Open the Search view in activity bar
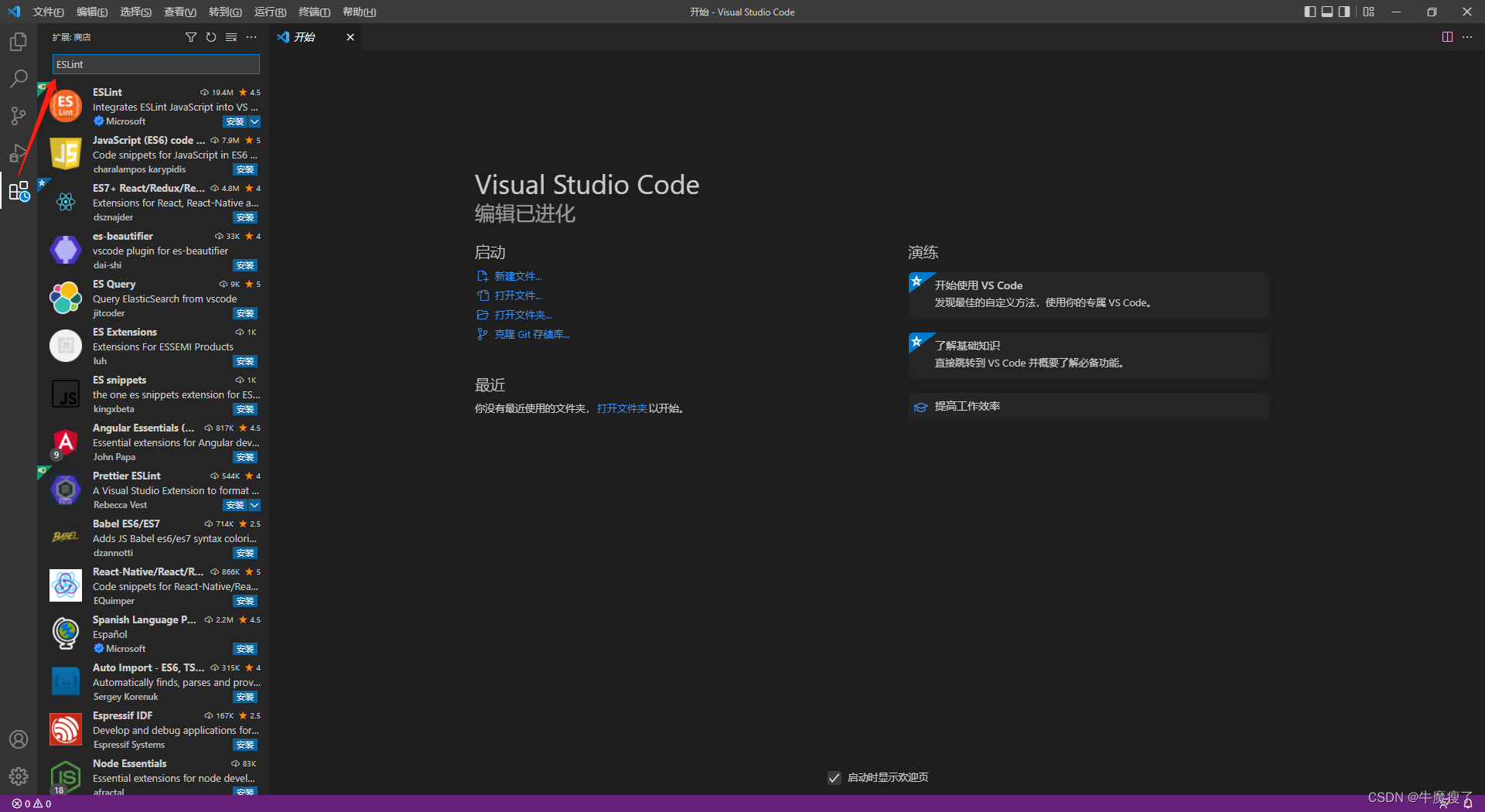The image size is (1485, 812). 19,79
